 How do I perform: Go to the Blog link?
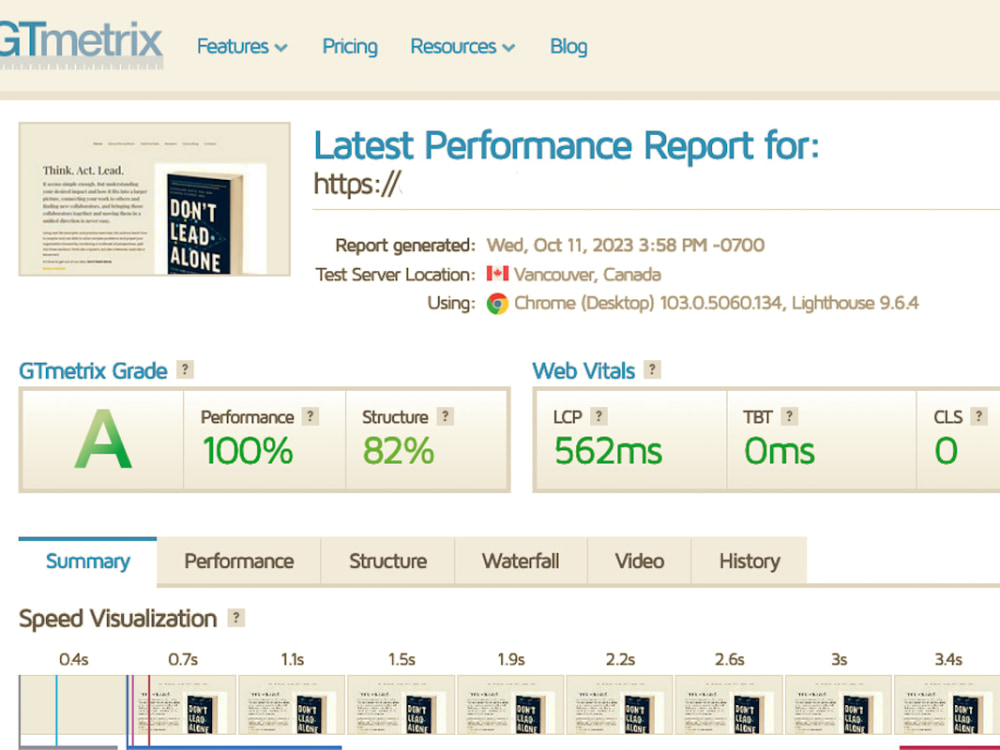pos(568,47)
